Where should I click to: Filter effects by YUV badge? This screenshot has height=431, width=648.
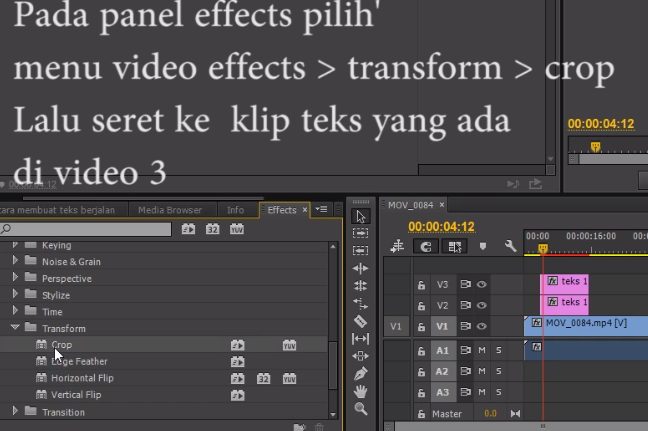[237, 229]
